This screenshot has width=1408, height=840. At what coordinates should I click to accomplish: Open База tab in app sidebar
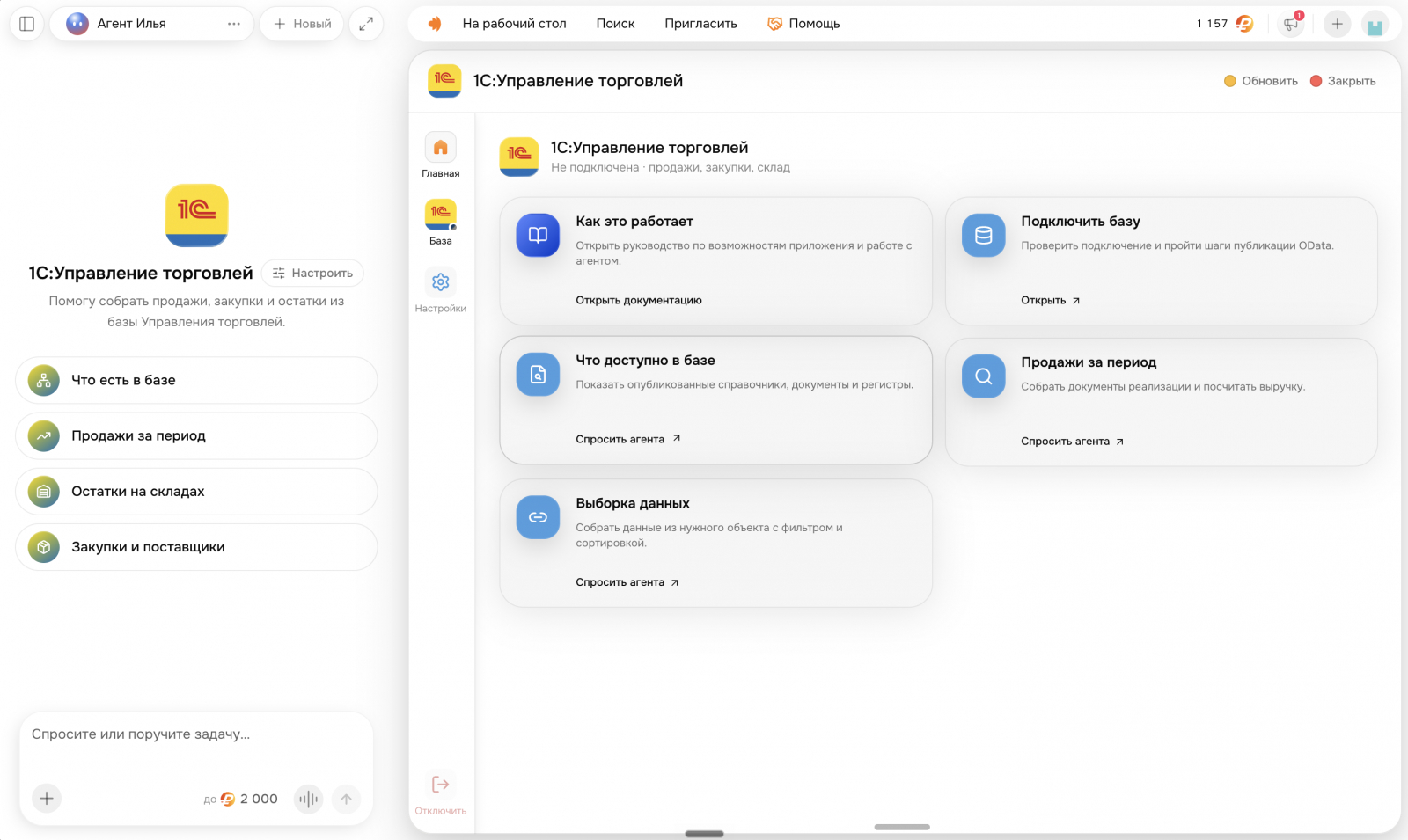point(440,222)
